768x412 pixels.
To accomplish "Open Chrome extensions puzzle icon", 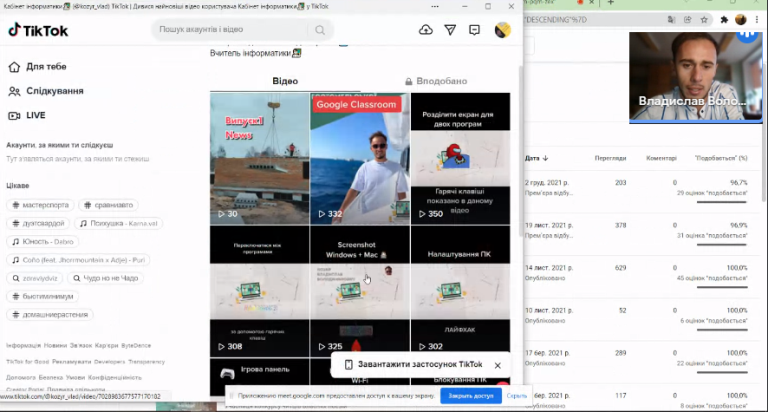I will coord(724,20).
